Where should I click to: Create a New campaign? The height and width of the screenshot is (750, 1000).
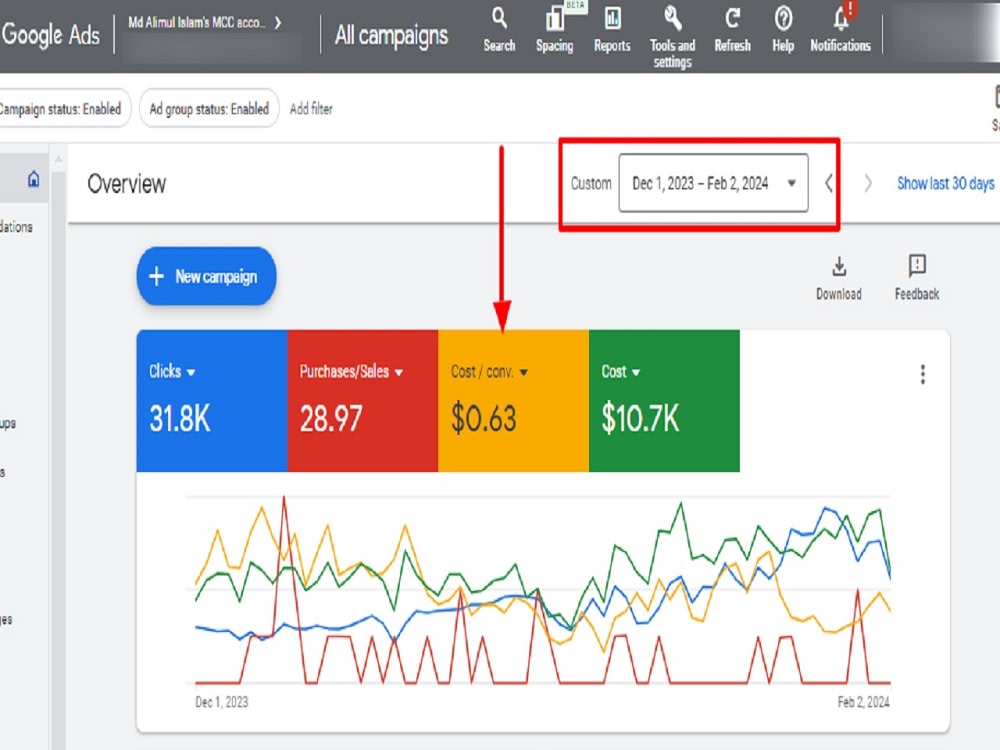[x=205, y=277]
